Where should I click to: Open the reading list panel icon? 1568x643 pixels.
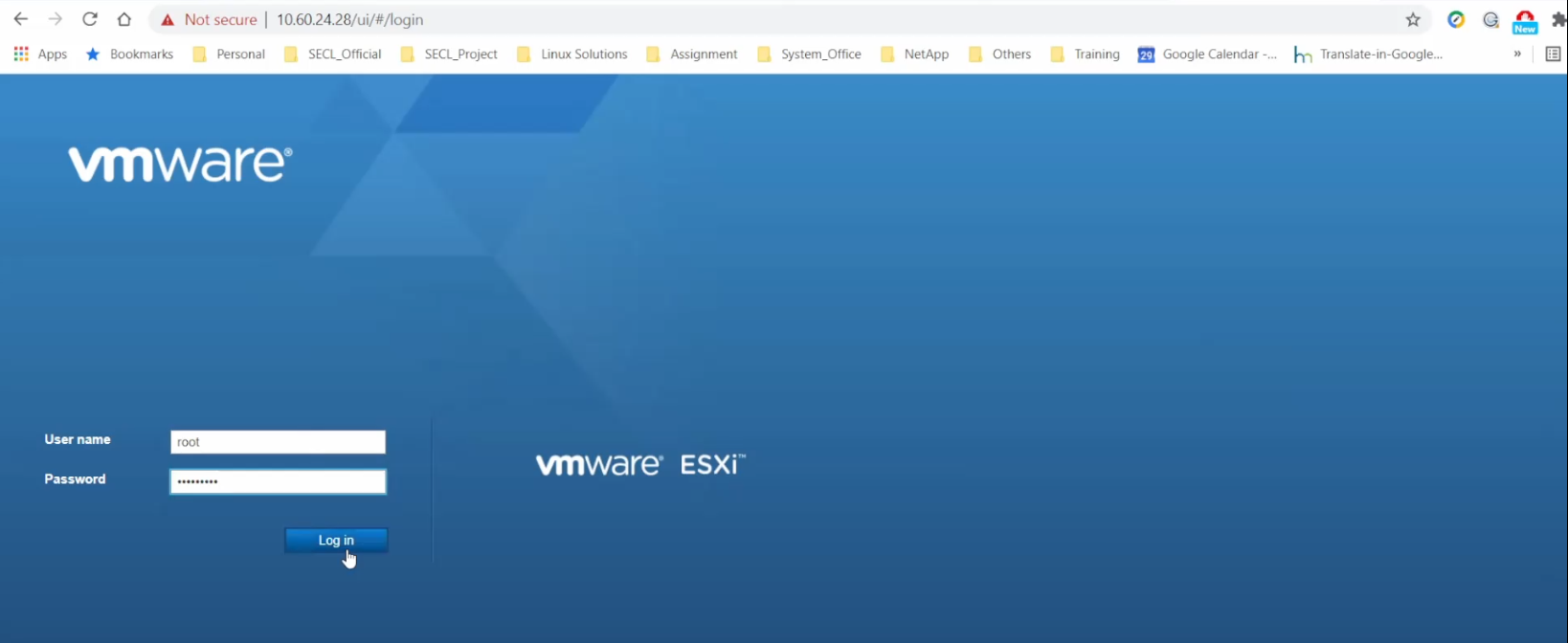point(1553,55)
